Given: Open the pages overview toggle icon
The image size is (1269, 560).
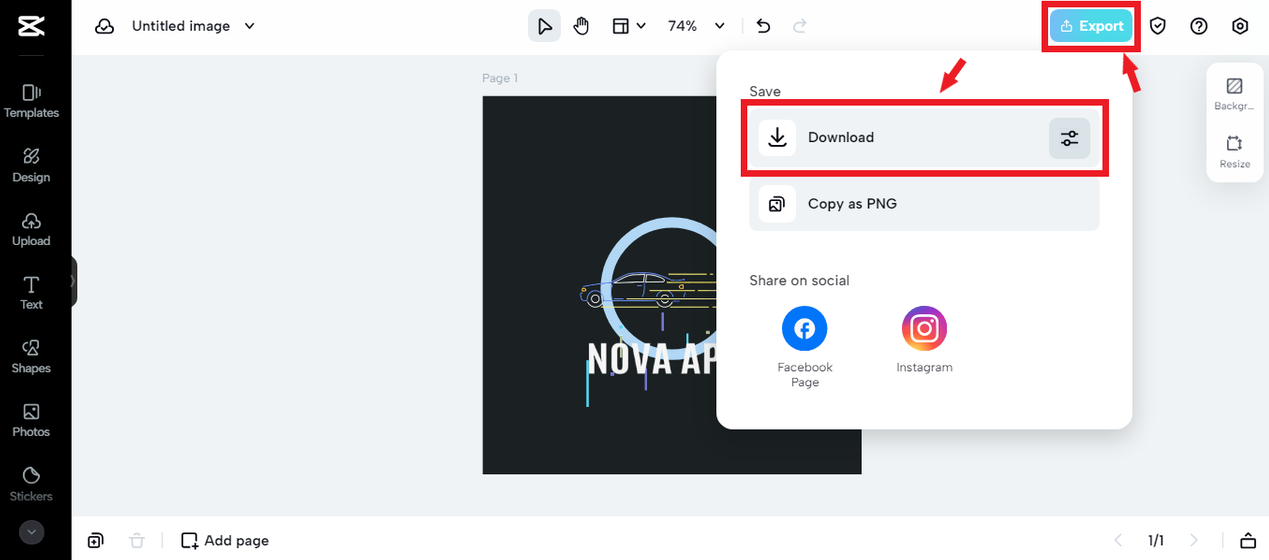Looking at the screenshot, I should click(1248, 540).
